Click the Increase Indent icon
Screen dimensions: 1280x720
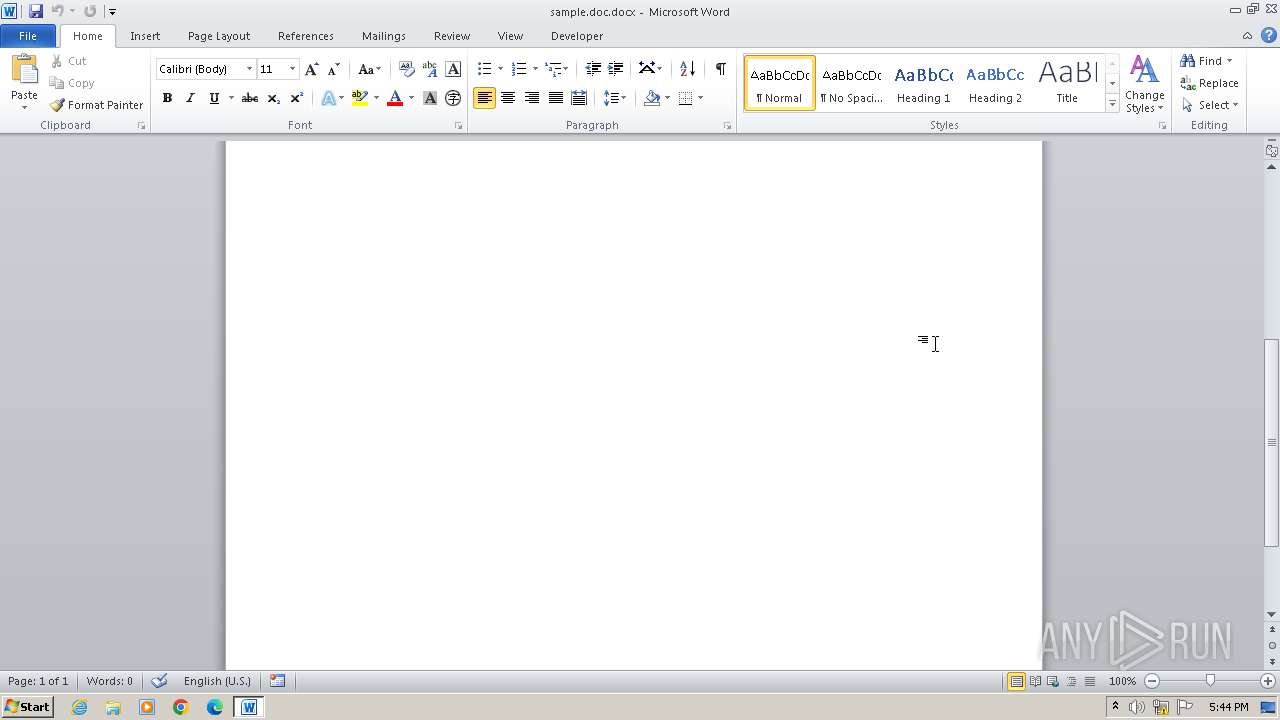click(616, 69)
